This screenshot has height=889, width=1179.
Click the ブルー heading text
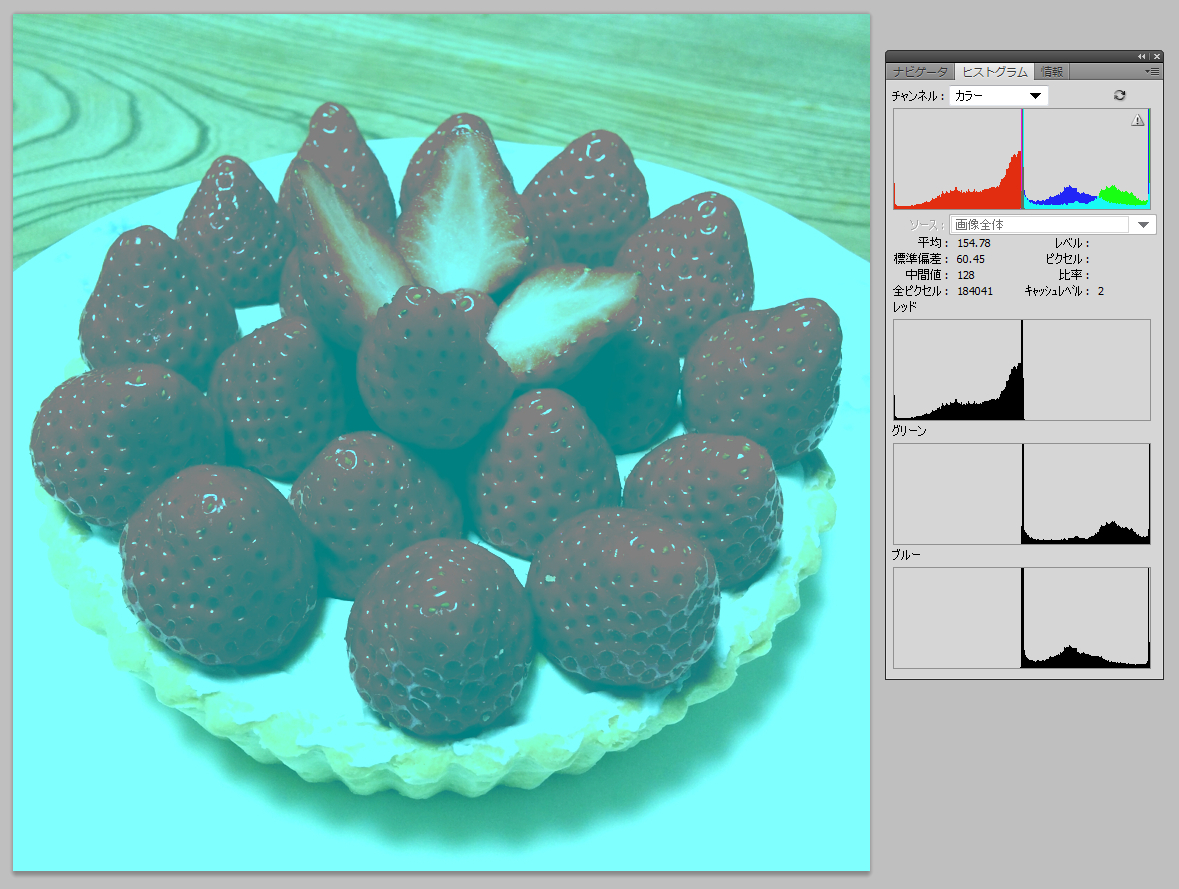tap(906, 555)
